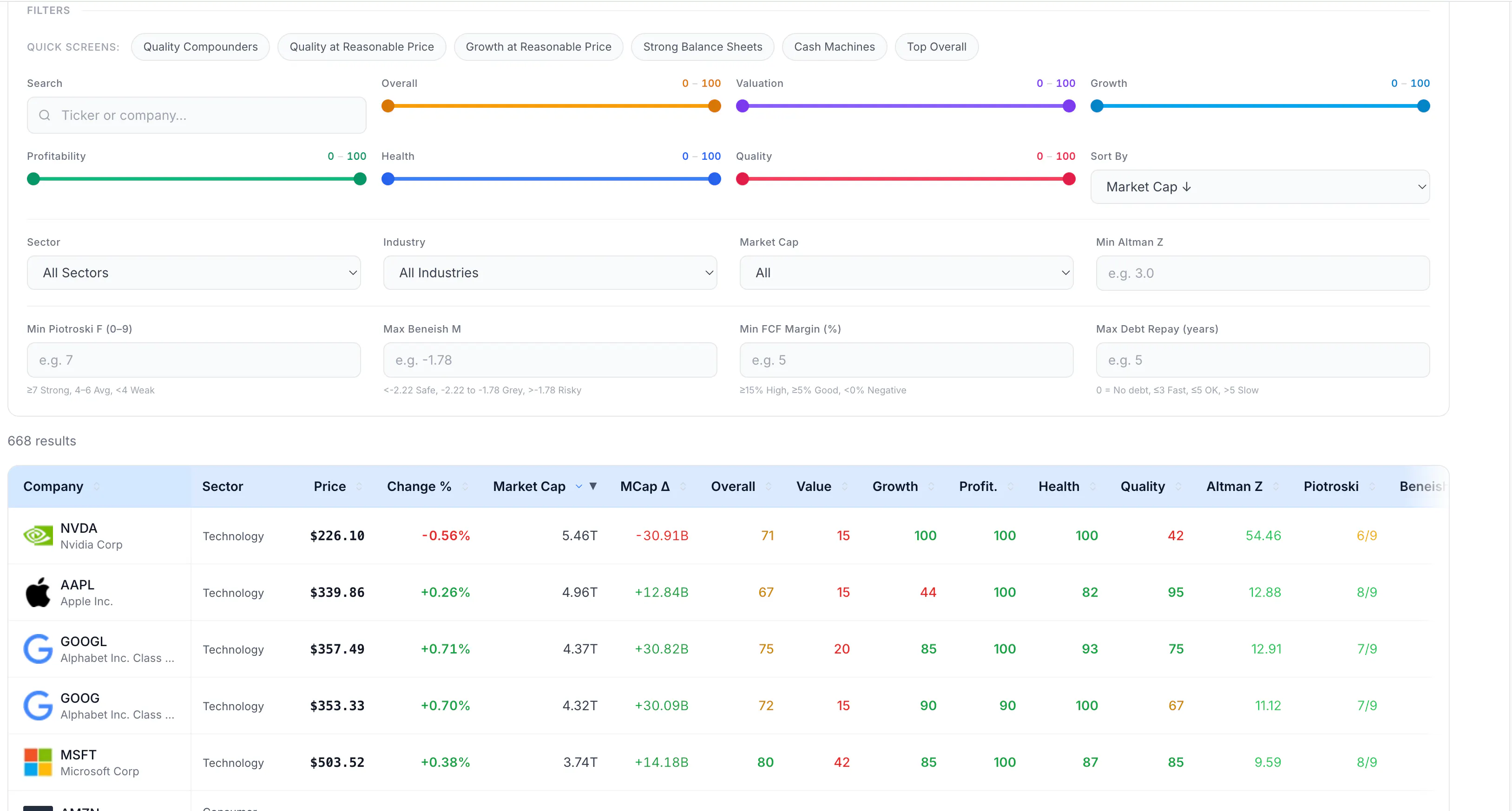
Task: Click the Quality slider maximum handle
Action: (x=1070, y=179)
